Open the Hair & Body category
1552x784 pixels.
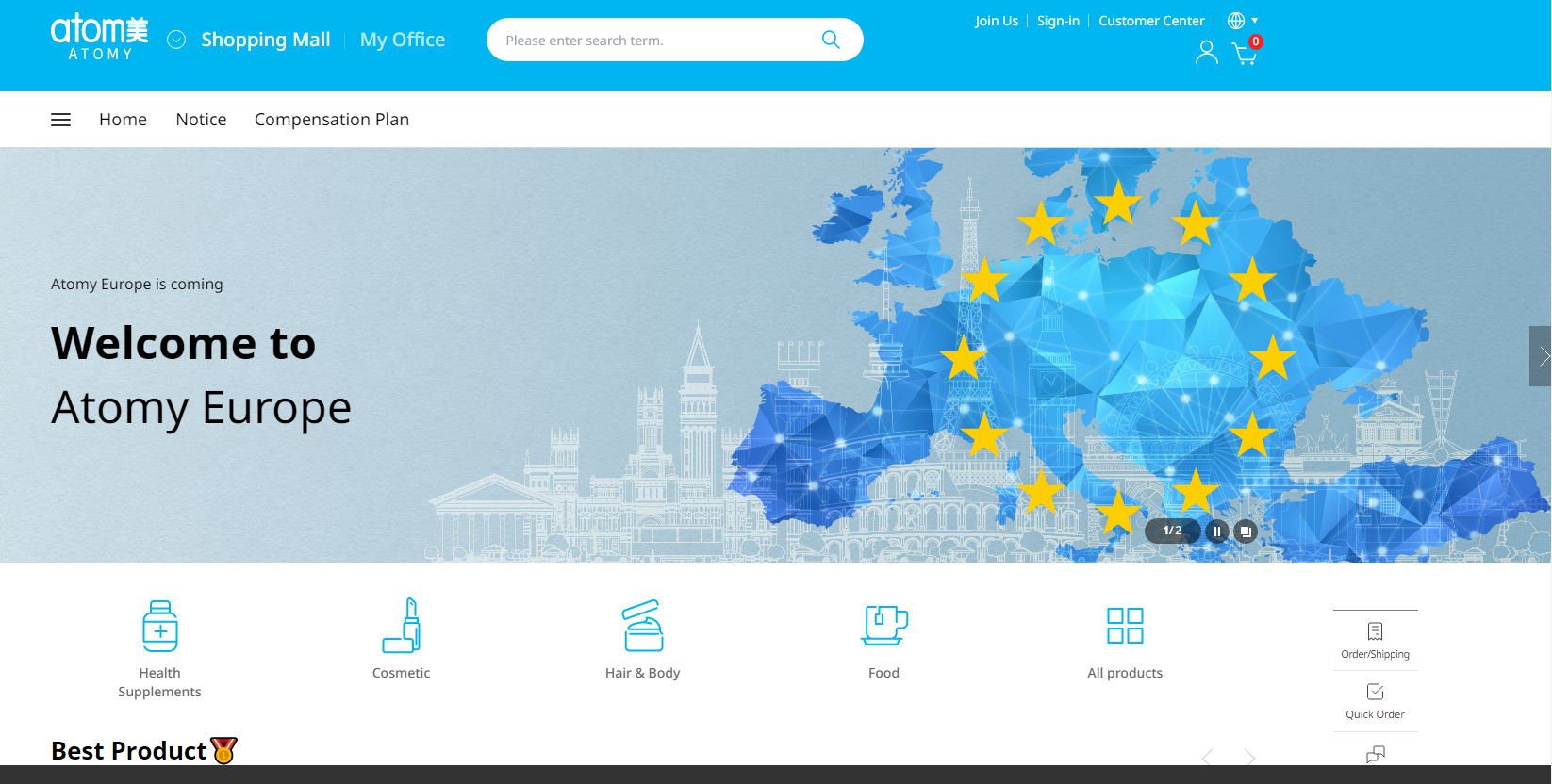643,640
